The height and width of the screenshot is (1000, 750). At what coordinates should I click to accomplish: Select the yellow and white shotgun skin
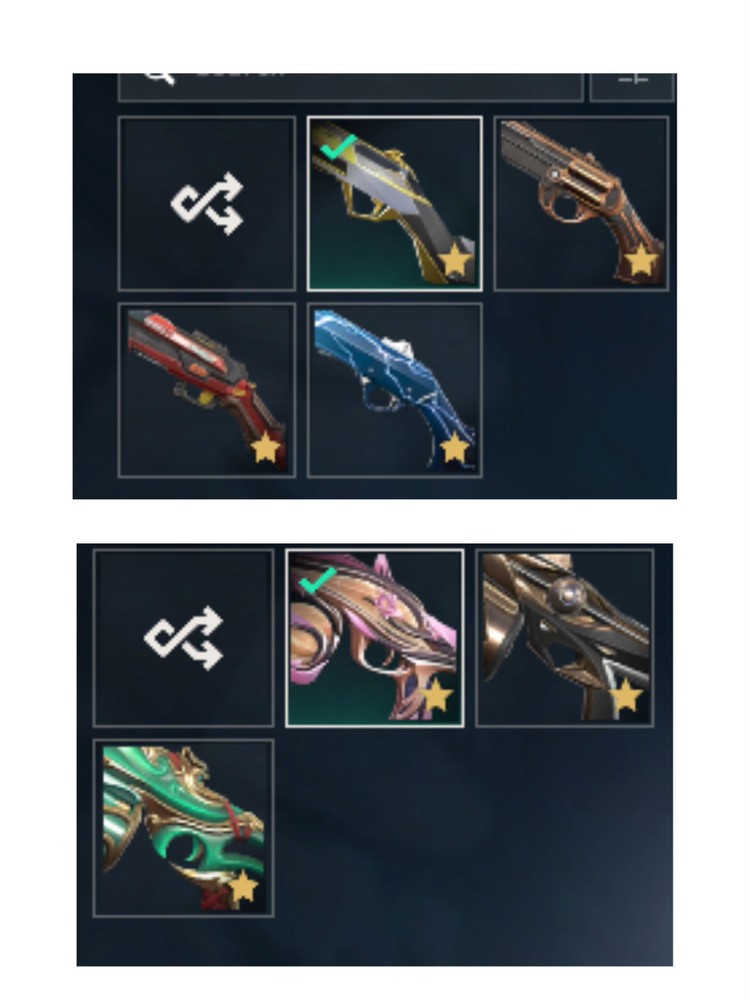tap(395, 203)
